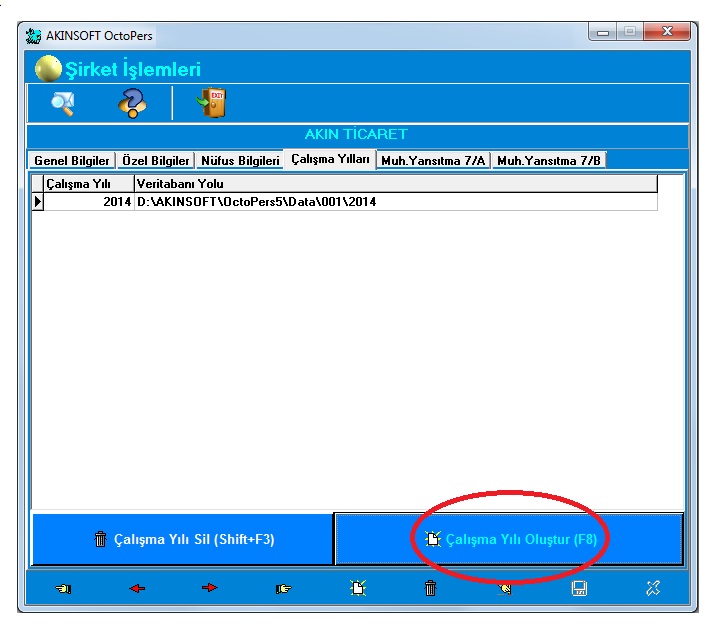Click the cancel X icon in bottom bar
The width and height of the screenshot is (725, 644).
click(x=653, y=588)
